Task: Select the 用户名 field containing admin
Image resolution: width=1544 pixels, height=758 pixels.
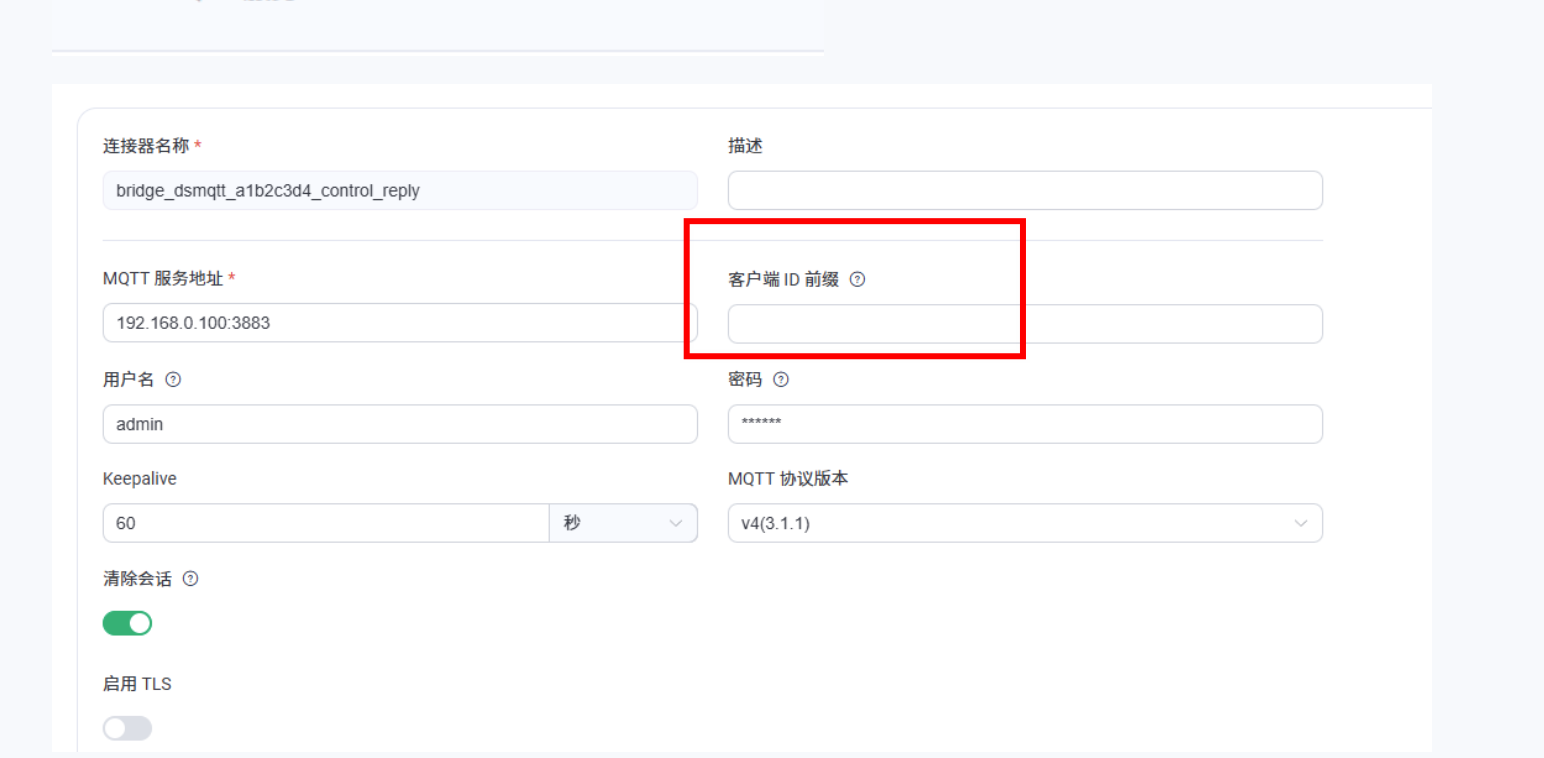Action: pos(400,424)
